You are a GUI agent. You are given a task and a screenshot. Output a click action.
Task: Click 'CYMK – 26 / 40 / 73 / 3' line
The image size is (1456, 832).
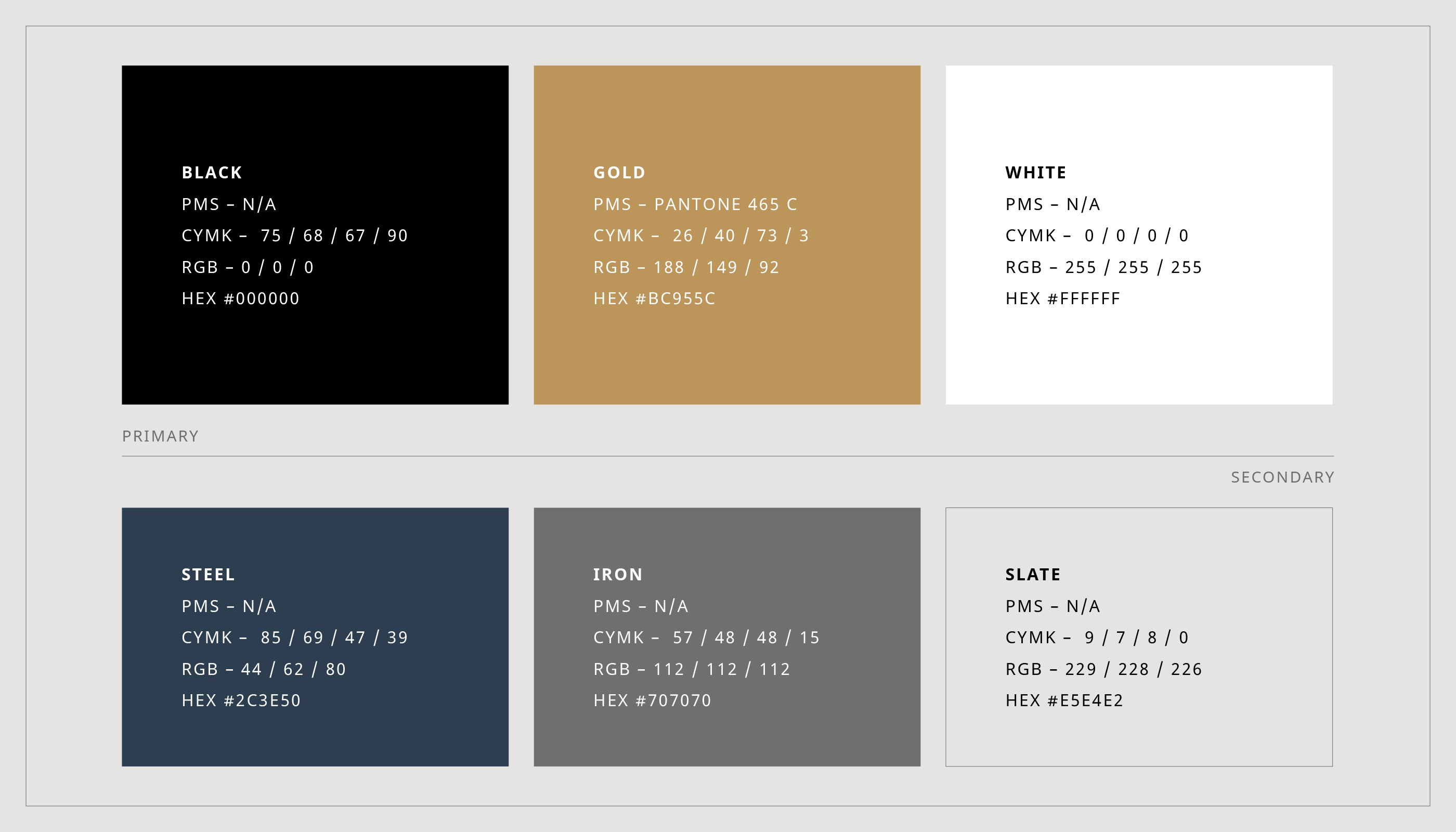[701, 236]
